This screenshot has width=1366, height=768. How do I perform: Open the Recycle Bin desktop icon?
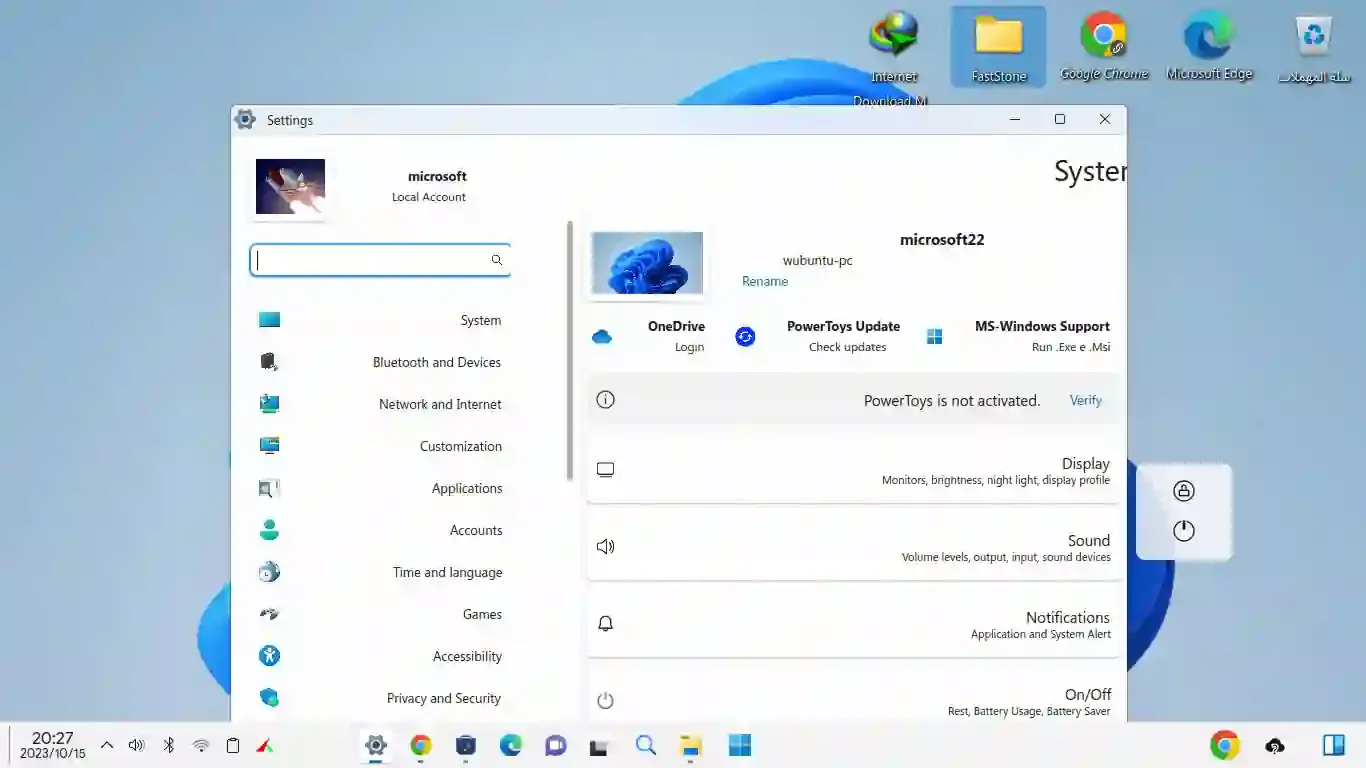(x=1314, y=48)
